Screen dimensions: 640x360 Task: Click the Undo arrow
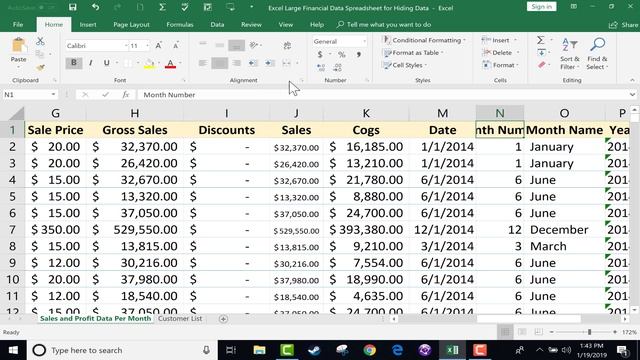point(96,7)
